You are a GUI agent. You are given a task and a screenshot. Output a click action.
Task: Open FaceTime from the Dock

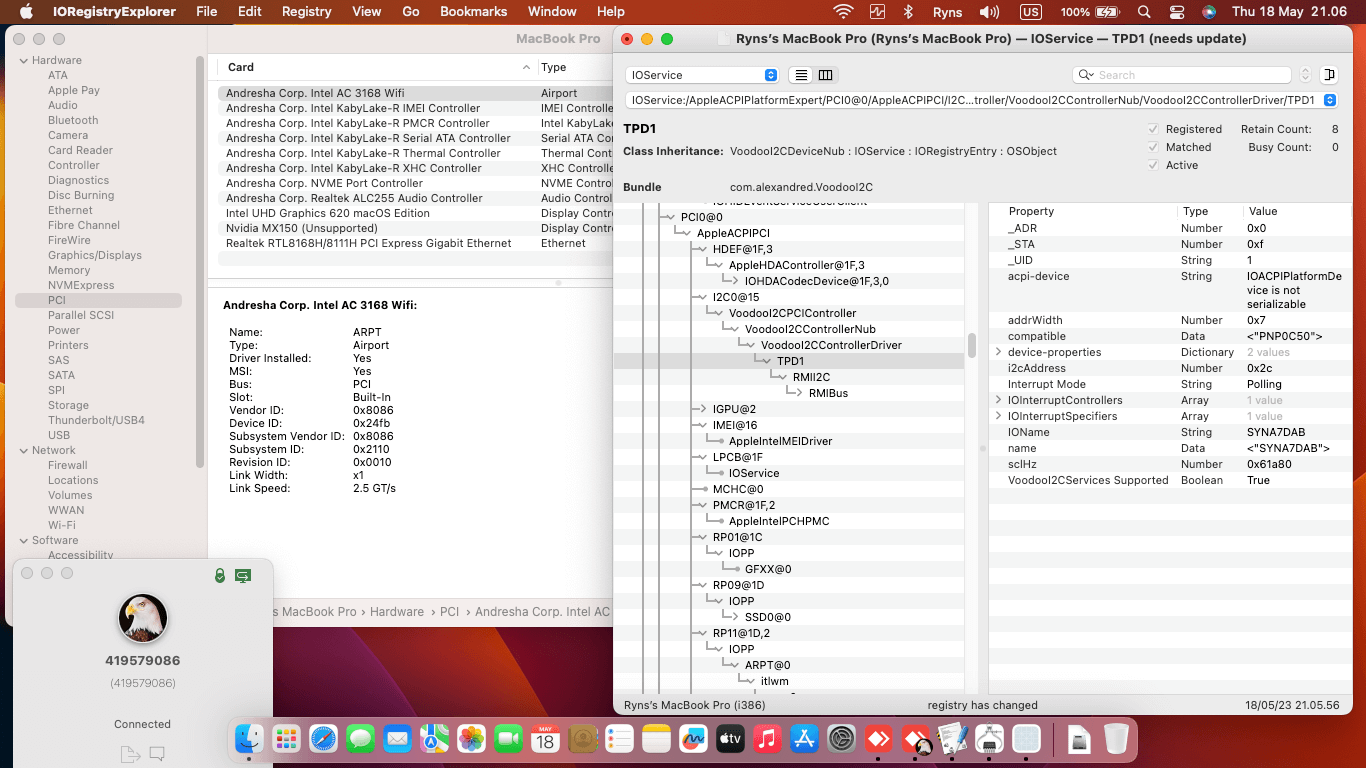[508, 739]
